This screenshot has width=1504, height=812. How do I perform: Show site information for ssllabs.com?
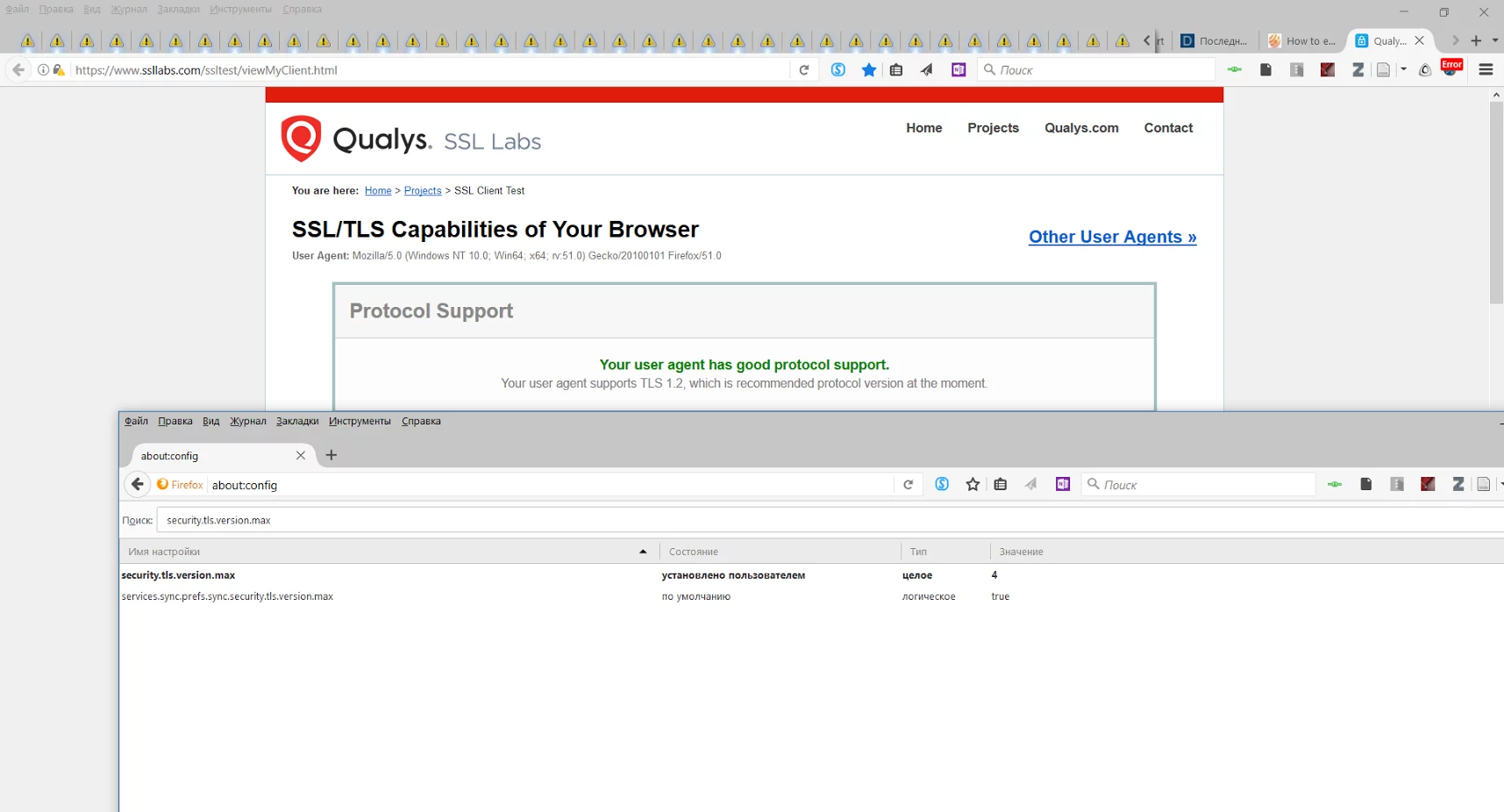click(43, 70)
